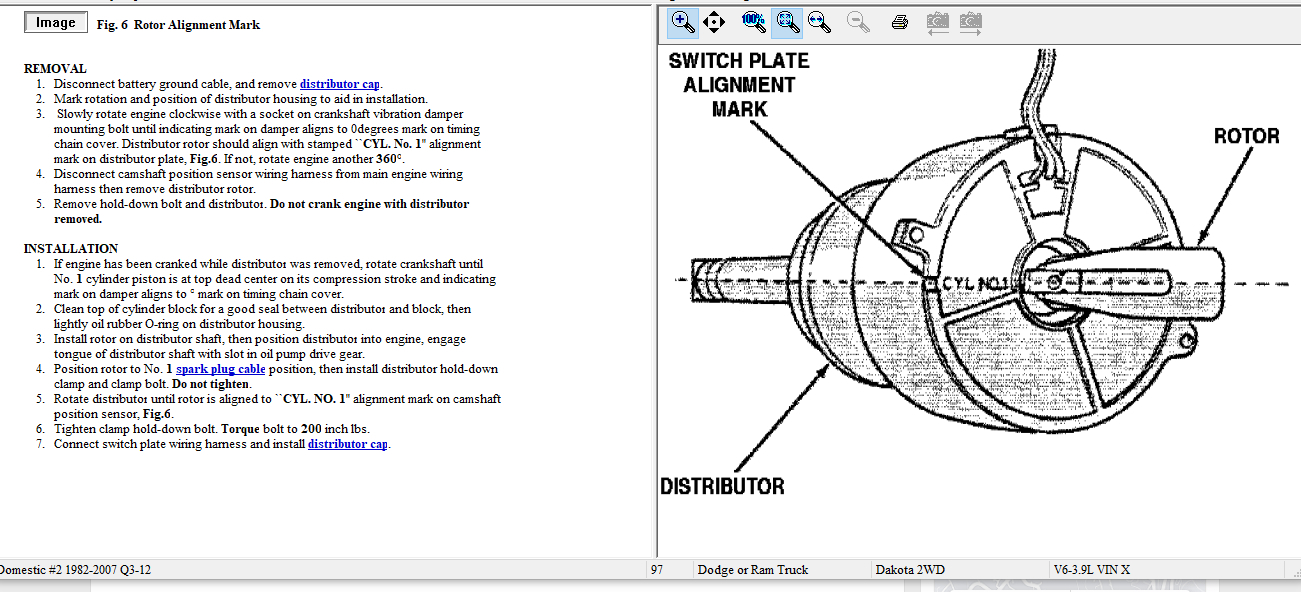Click the fit-width zoom icon

click(x=819, y=21)
